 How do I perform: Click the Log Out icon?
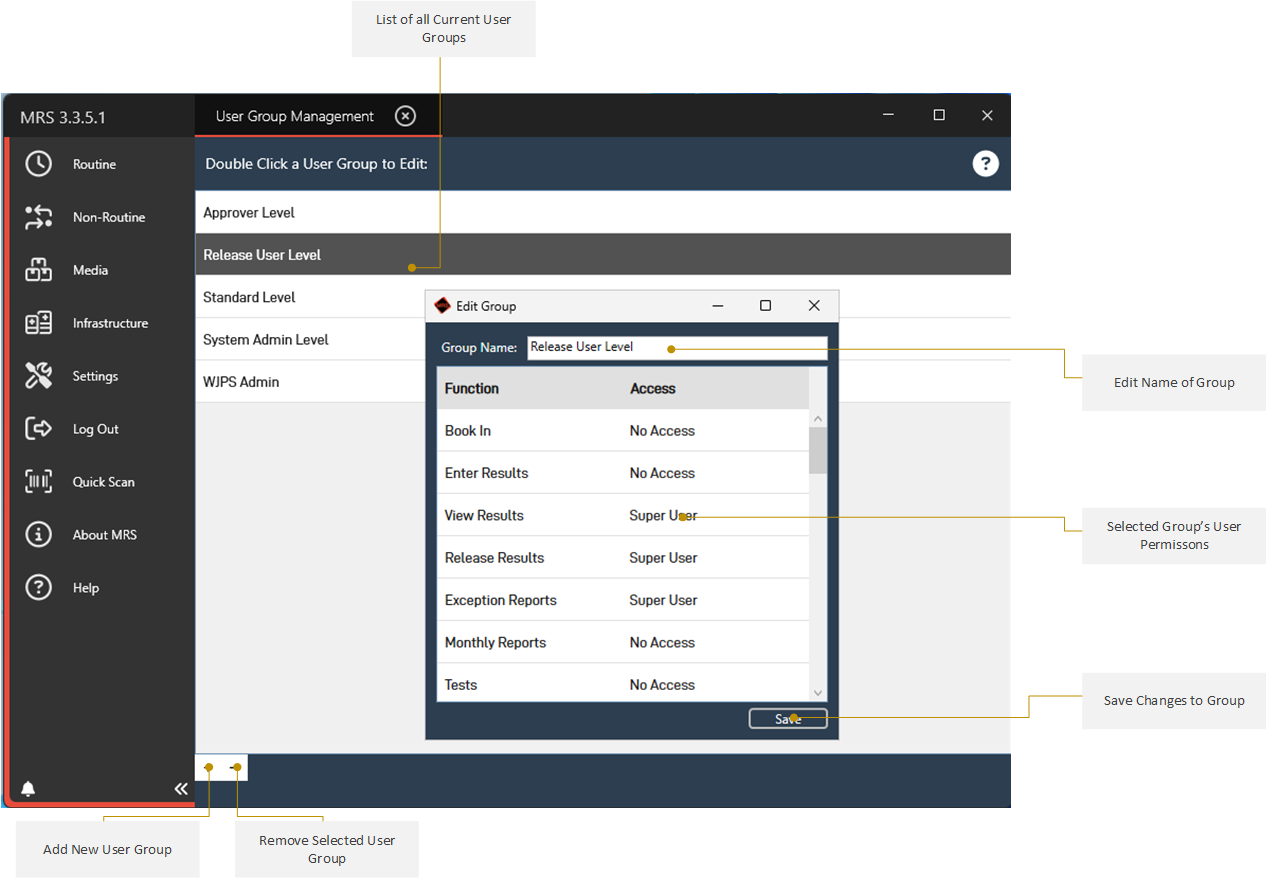click(38, 429)
